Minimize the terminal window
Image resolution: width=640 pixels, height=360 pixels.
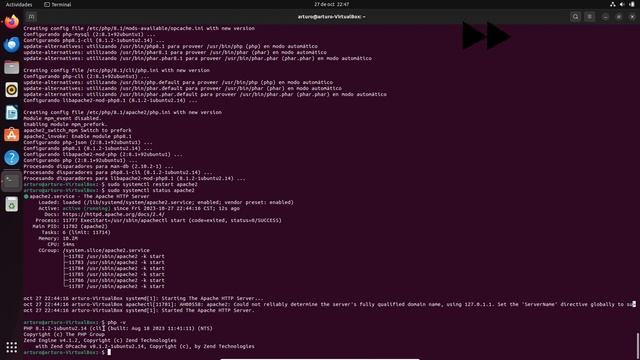[605, 17]
